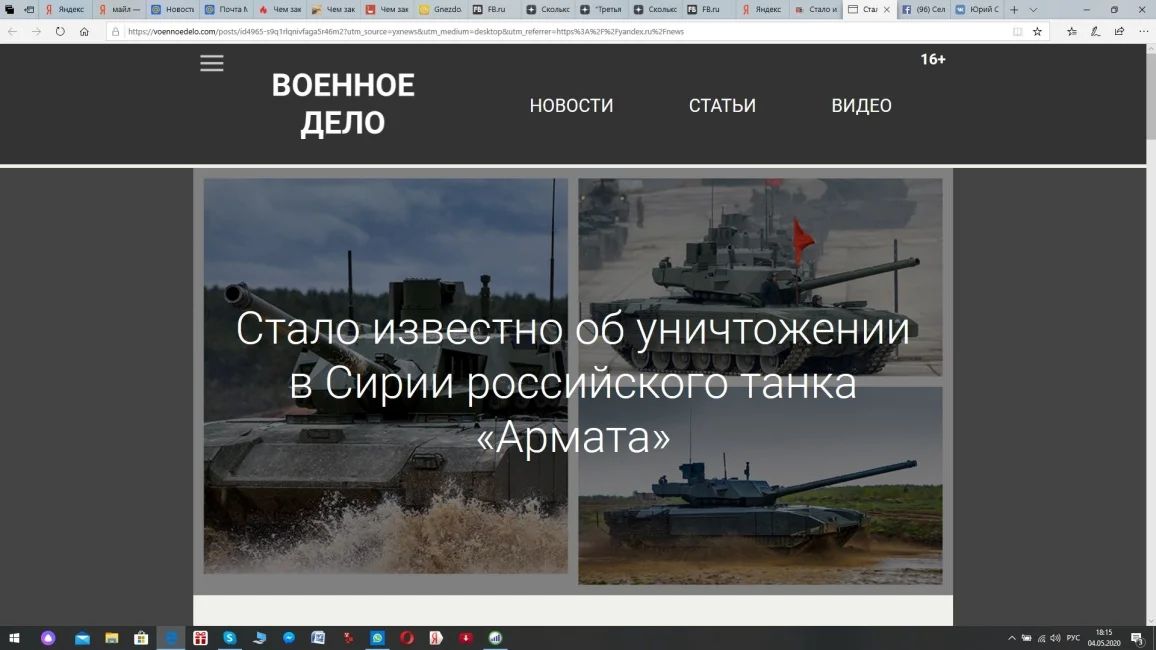Click the browser refresh button

coord(60,31)
